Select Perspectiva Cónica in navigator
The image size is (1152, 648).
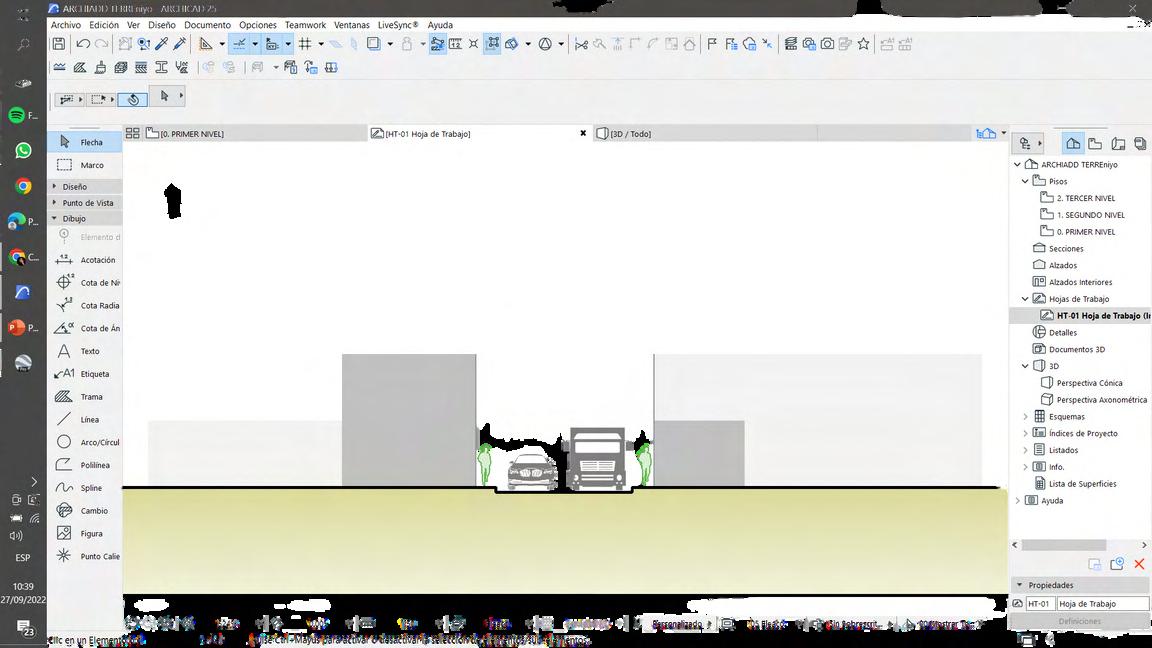pyautogui.click(x=1089, y=384)
